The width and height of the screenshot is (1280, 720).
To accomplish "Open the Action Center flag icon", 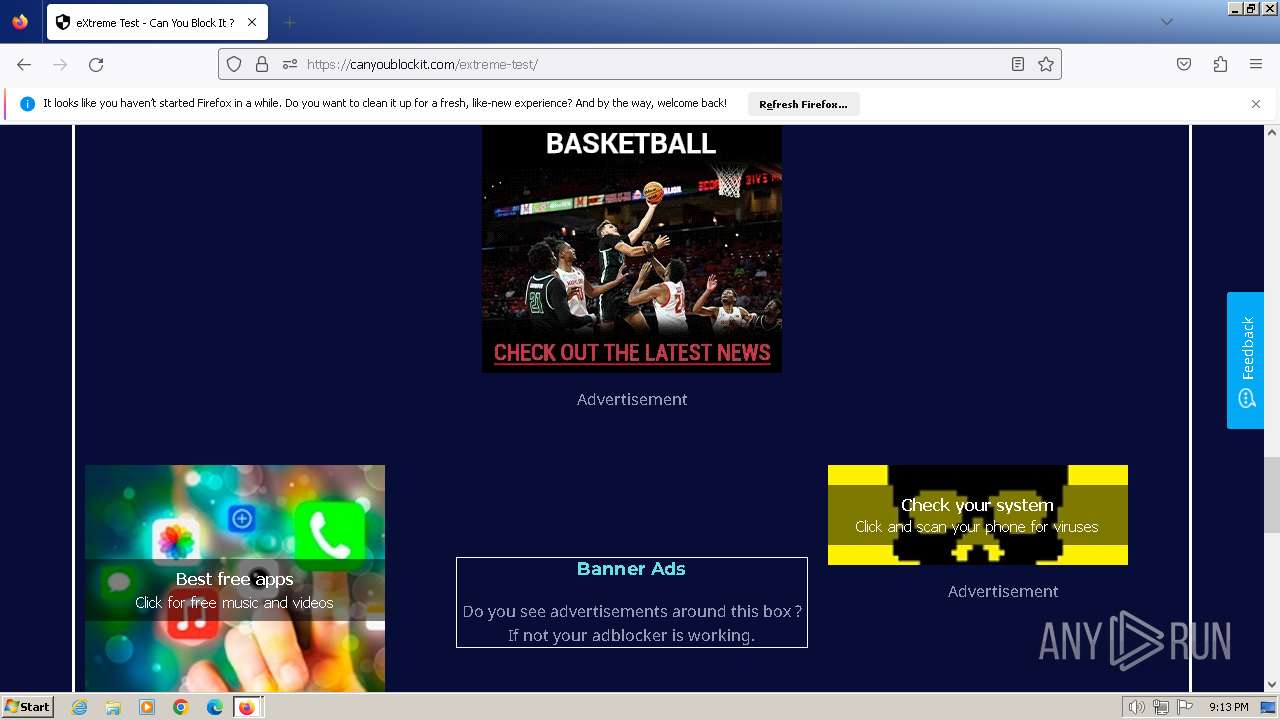I will pos(1185,707).
